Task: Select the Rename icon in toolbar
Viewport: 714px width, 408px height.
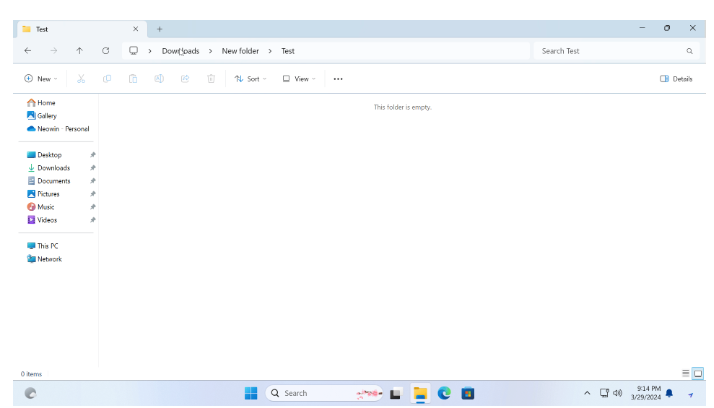Action: 159,79
